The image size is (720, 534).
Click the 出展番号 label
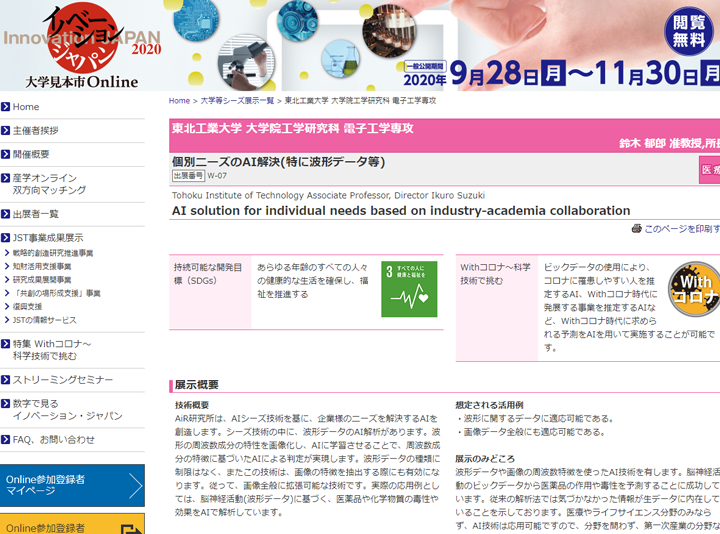(x=188, y=175)
